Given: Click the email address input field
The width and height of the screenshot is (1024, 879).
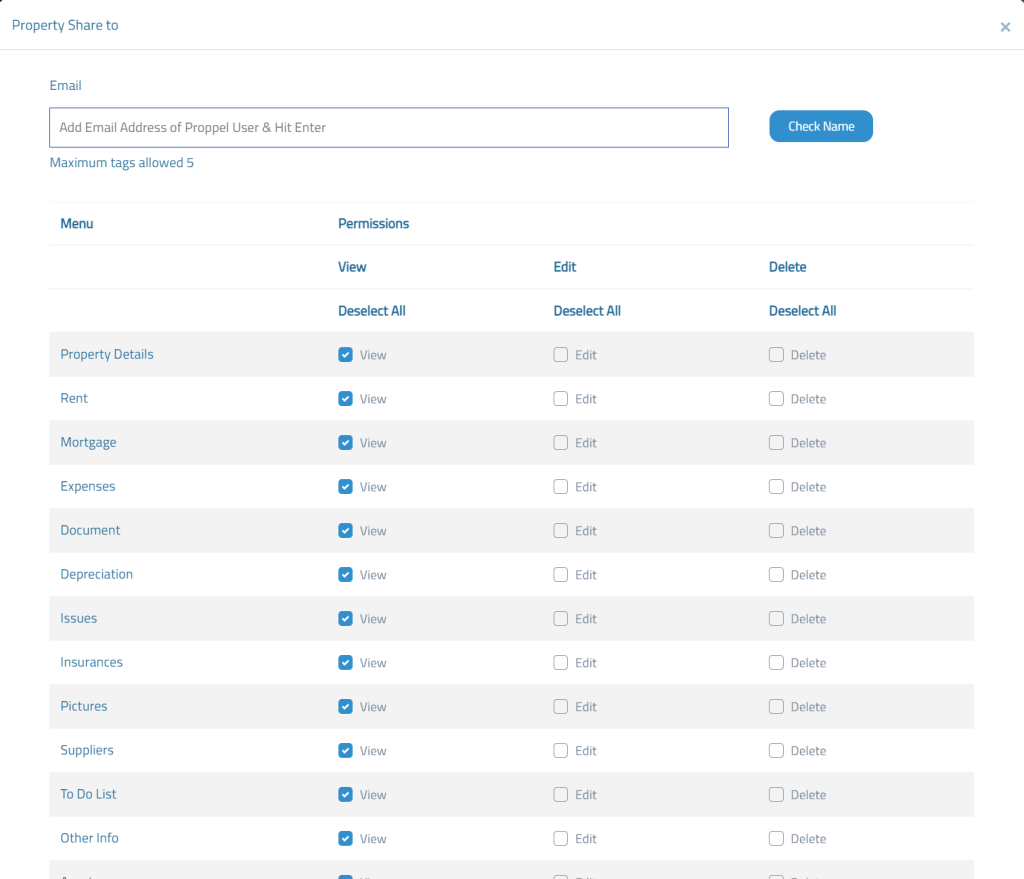Looking at the screenshot, I should click(x=388, y=128).
